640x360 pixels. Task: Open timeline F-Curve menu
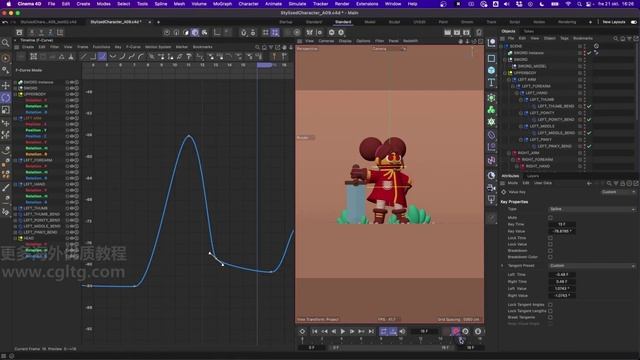coord(133,47)
